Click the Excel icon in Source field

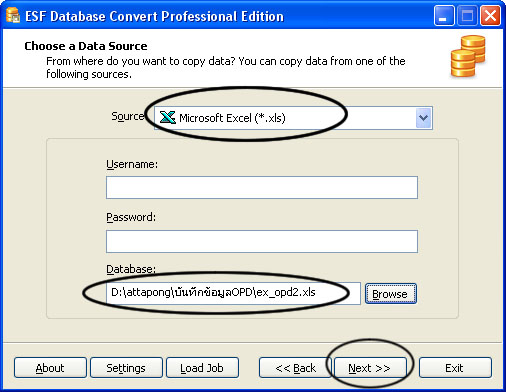point(167,117)
